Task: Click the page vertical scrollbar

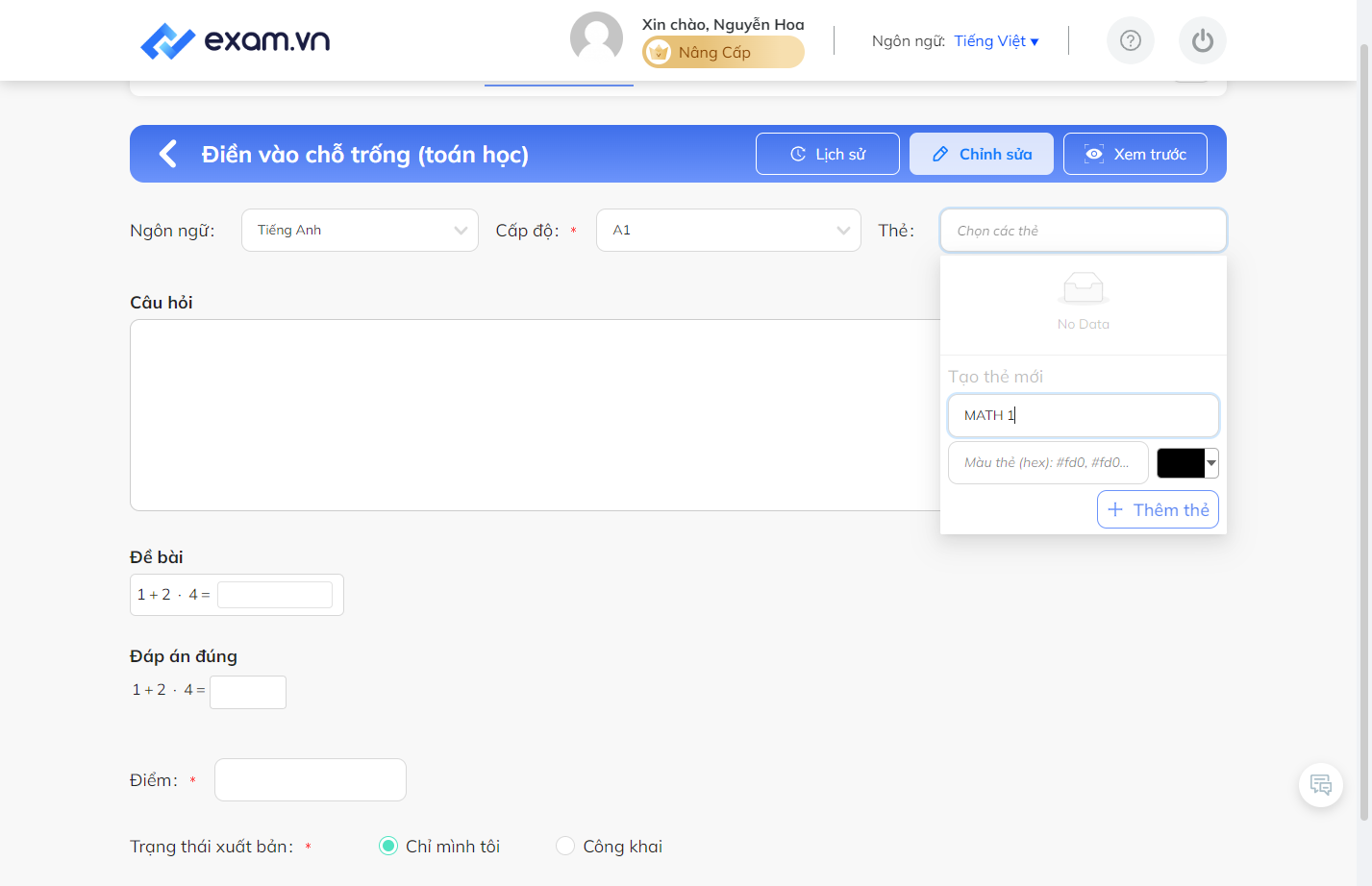Action: [1363, 432]
